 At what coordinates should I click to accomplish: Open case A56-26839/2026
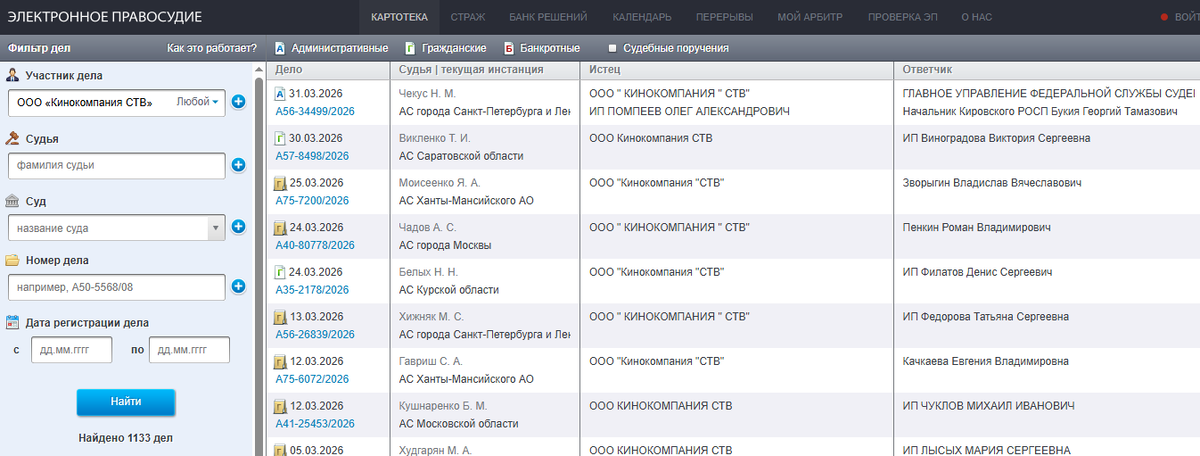(x=315, y=334)
